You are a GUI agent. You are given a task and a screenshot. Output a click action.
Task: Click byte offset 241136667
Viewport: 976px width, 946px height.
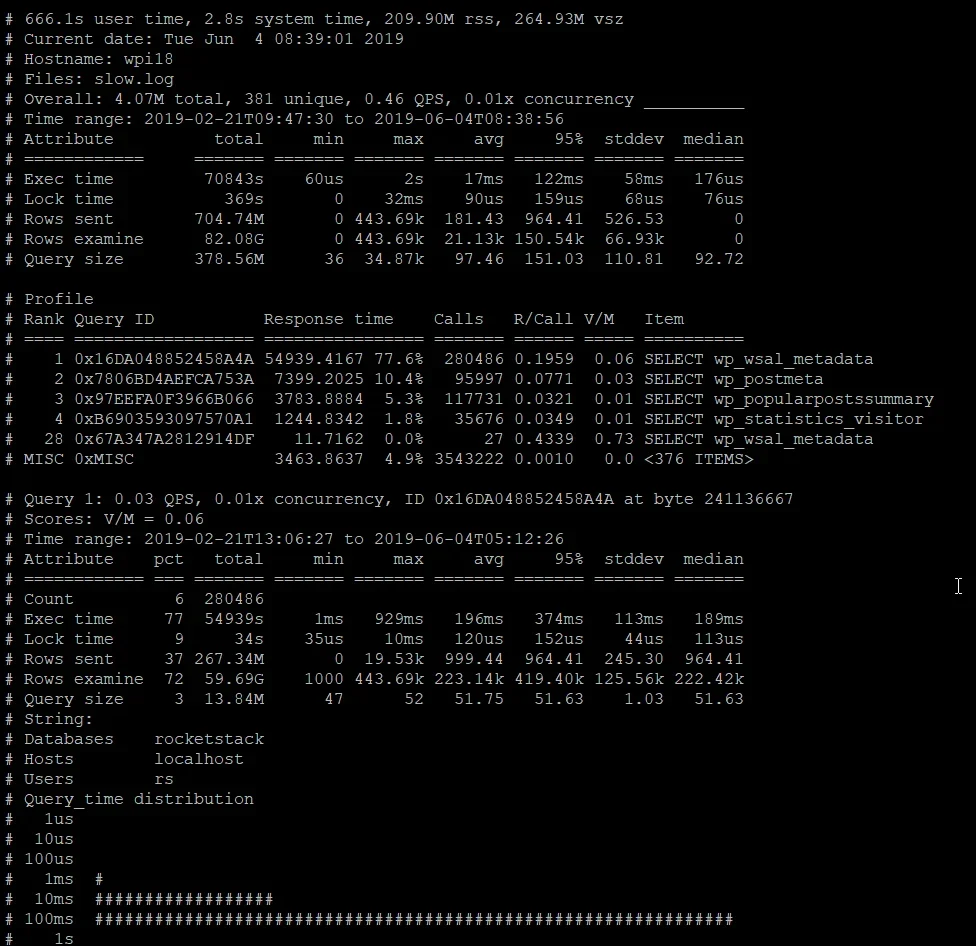[x=749, y=499]
